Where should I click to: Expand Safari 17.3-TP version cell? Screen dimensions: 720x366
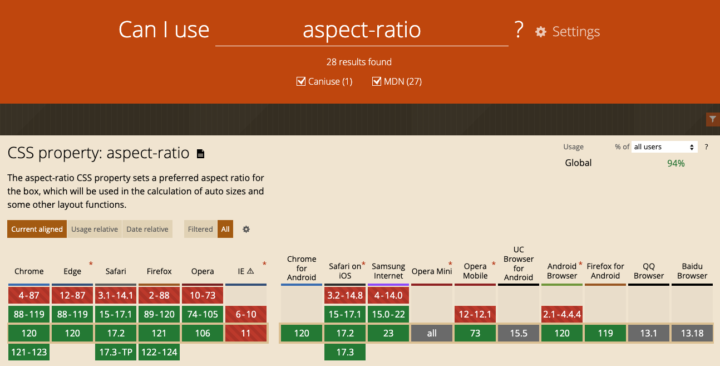(115, 352)
